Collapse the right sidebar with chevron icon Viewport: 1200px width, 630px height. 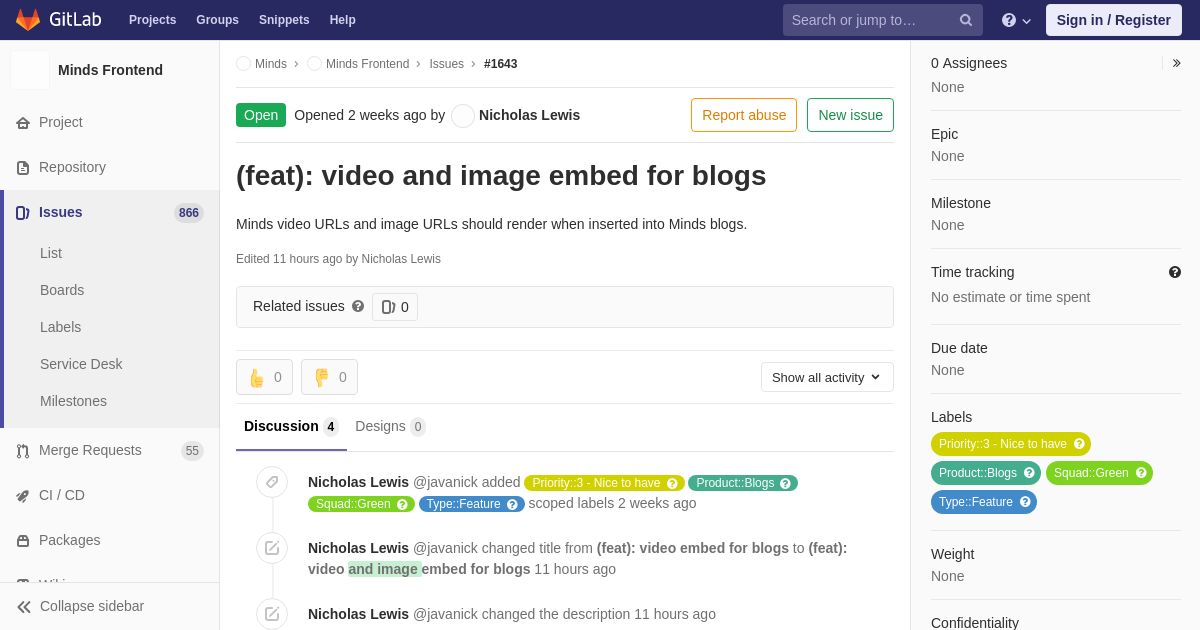click(x=1176, y=63)
